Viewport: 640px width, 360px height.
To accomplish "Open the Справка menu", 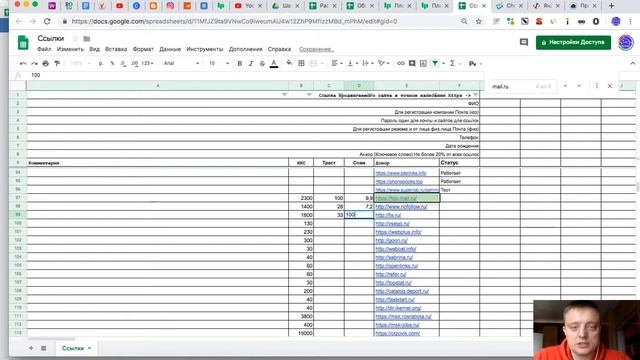I will click(279, 49).
